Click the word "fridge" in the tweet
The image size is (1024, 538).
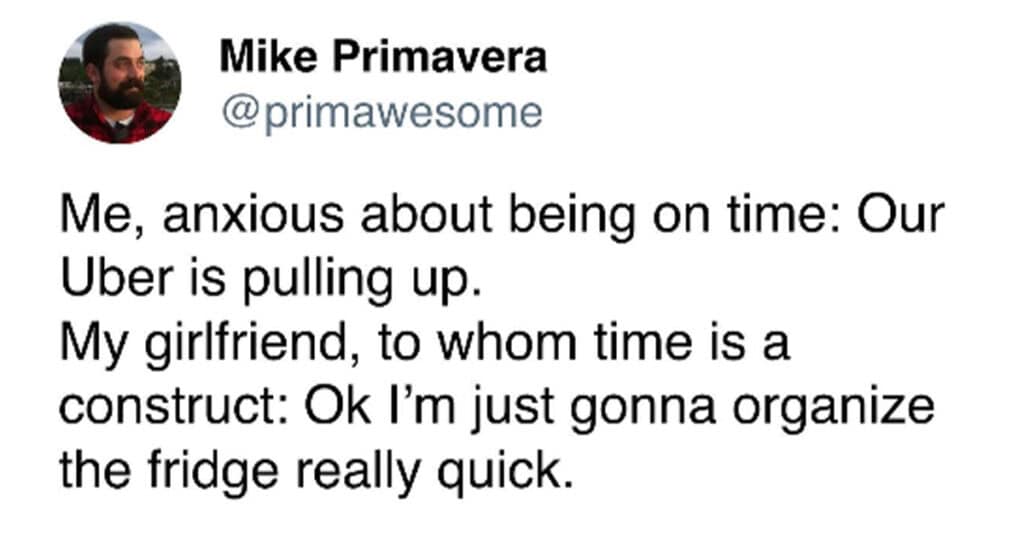pos(213,469)
